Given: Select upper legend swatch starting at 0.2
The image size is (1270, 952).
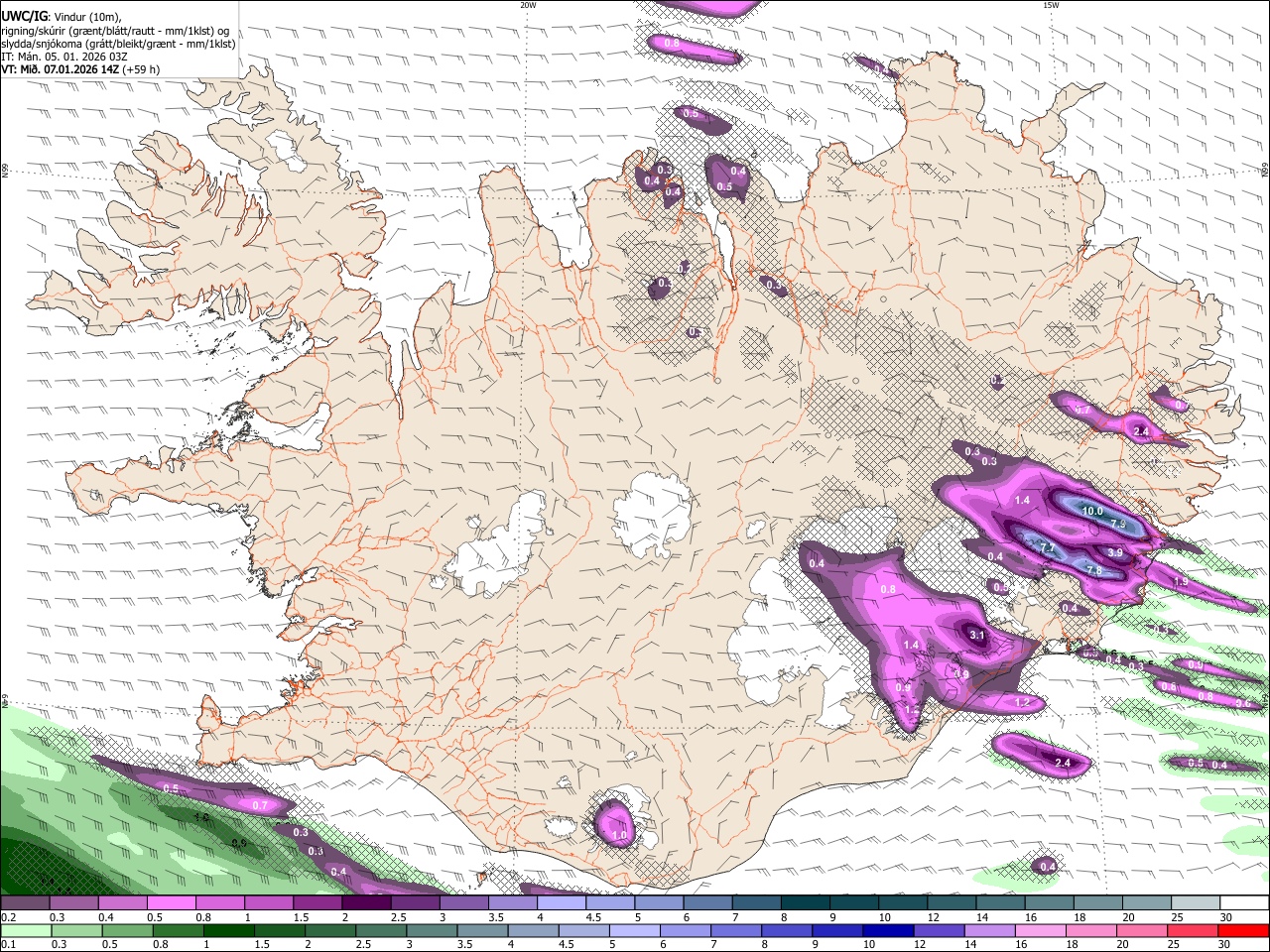Looking at the screenshot, I should tap(25, 903).
